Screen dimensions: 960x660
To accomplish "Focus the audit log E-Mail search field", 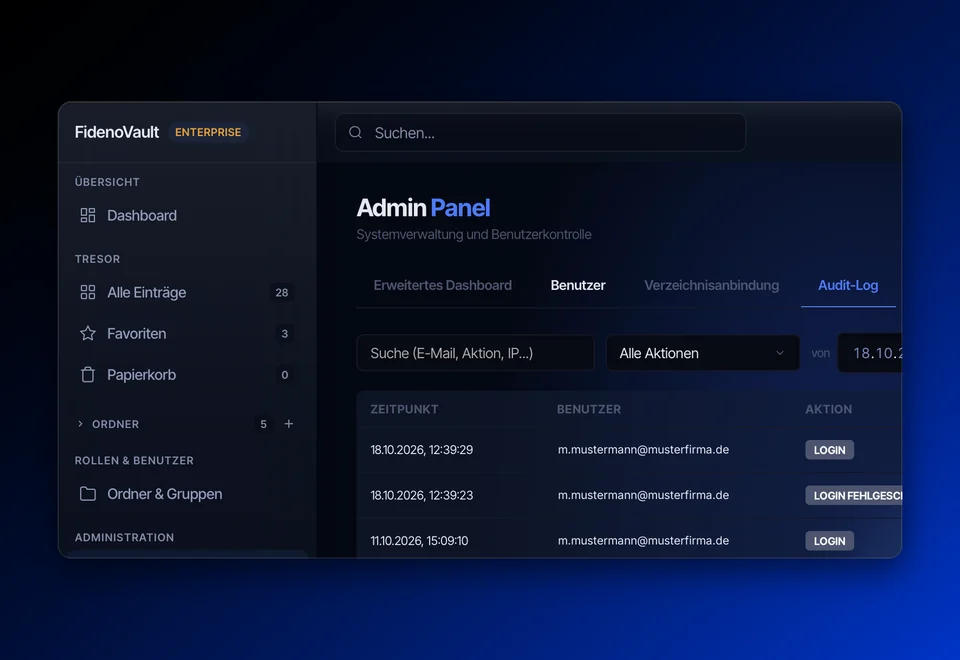I will coord(475,353).
